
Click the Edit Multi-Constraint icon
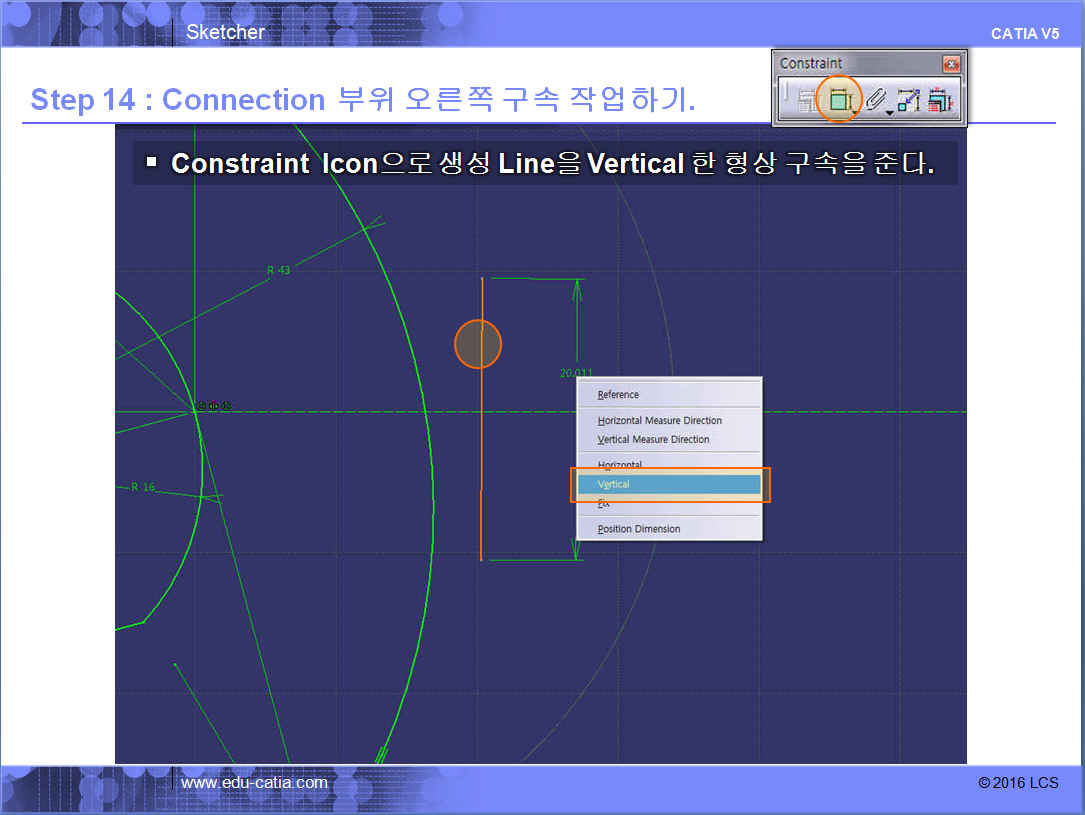[940, 100]
